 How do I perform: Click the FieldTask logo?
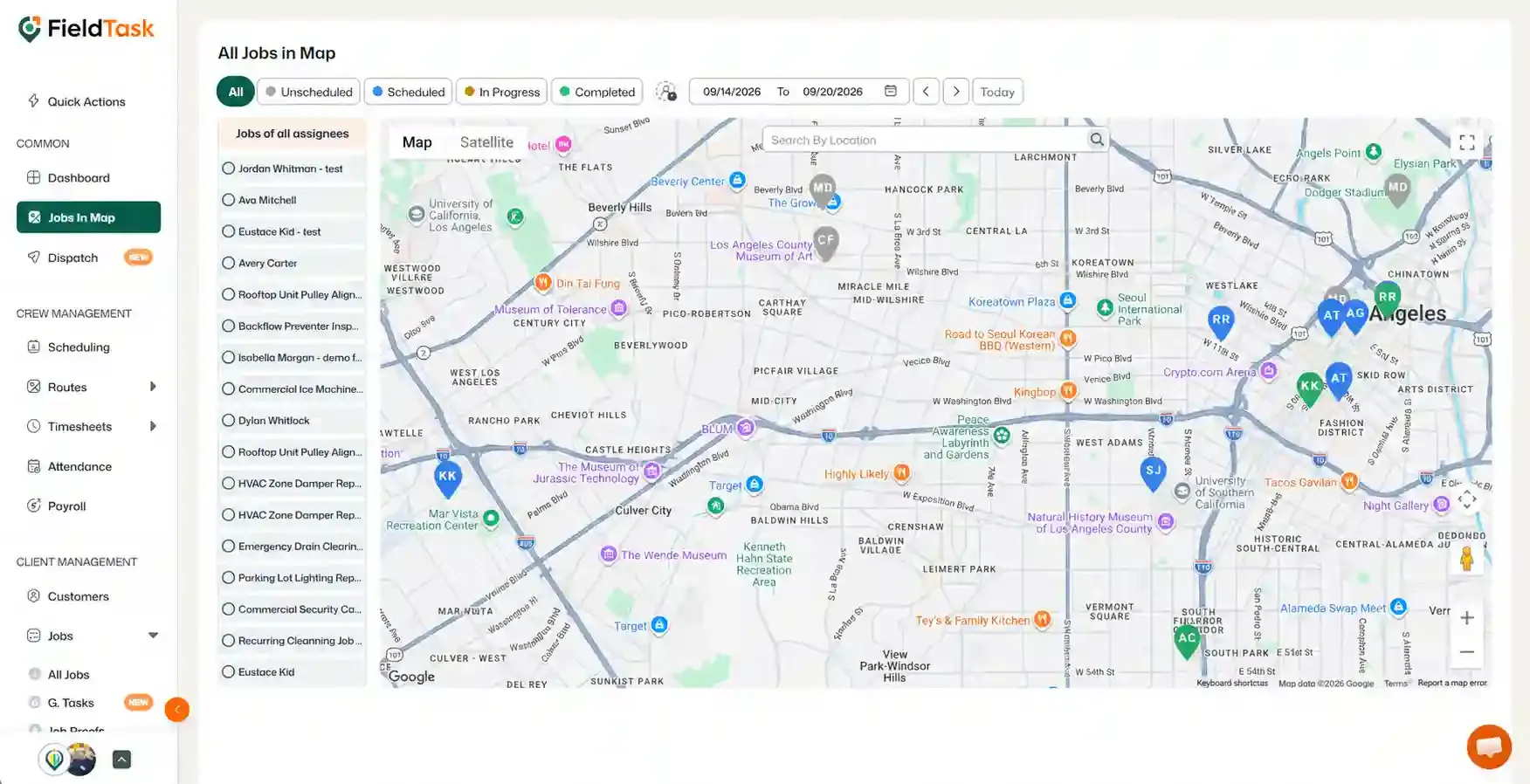(x=86, y=29)
